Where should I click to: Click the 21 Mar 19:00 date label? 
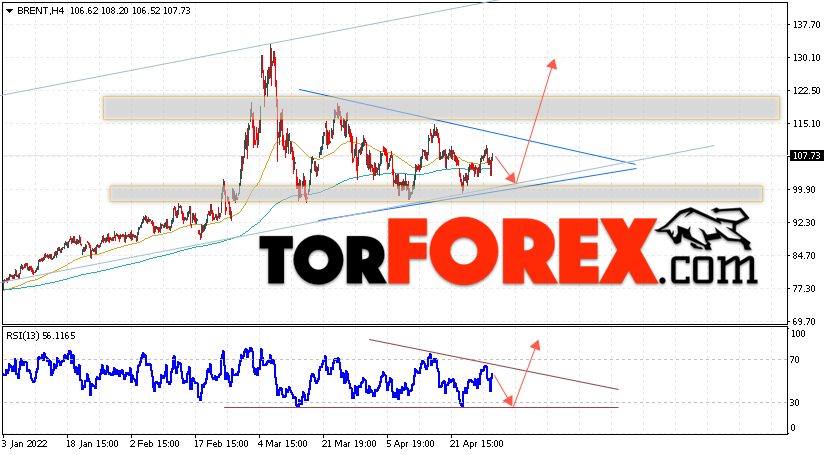click(x=349, y=444)
